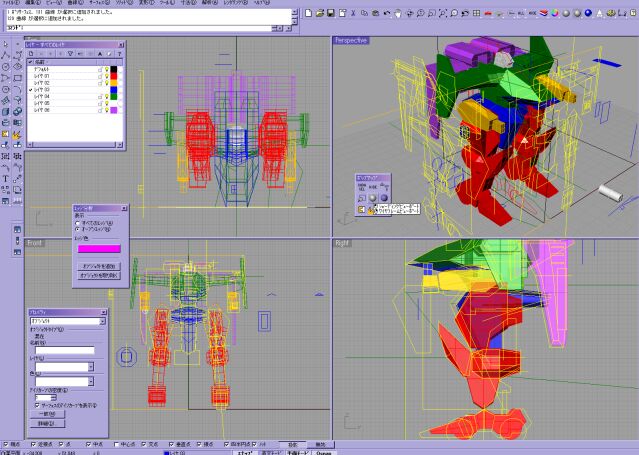The image size is (639, 455).
Task: Click the Details button in Properties panel
Action: (48, 424)
